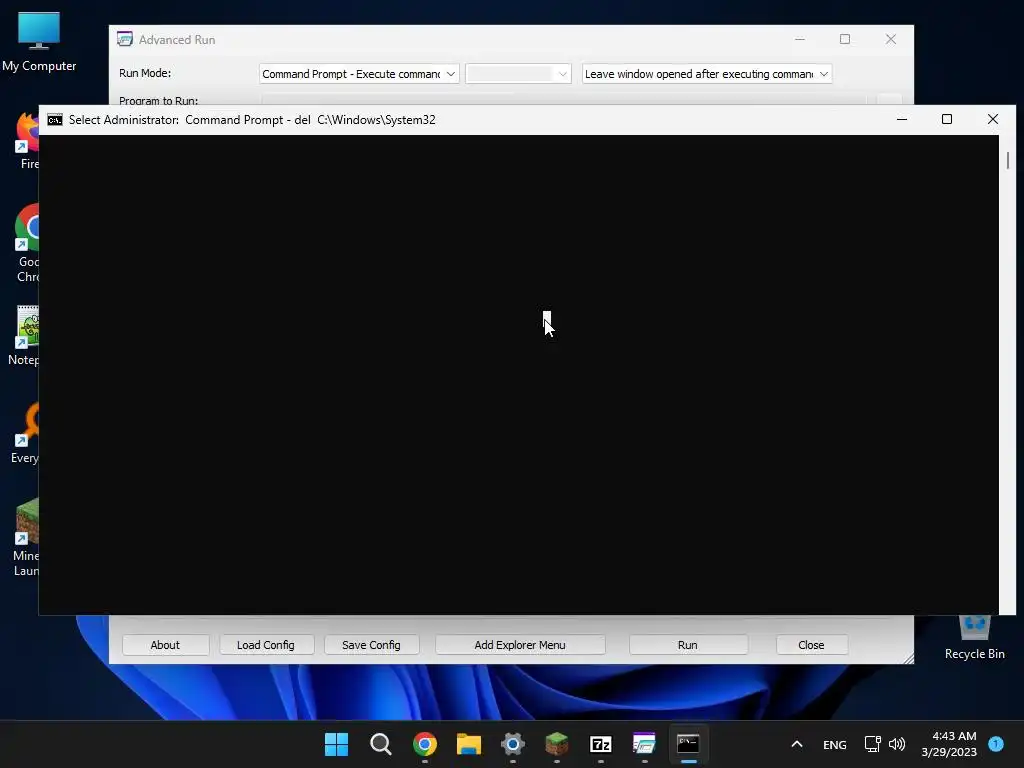Switch to Advanced Run via its taskbar icon

(644, 744)
